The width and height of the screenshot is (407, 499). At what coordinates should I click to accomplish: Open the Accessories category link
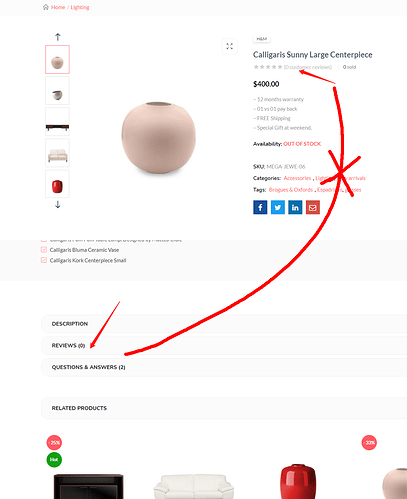[x=297, y=178]
